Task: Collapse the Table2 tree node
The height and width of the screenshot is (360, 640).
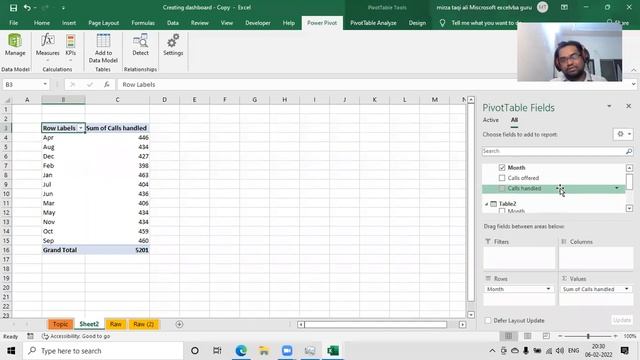Action: 486,204
